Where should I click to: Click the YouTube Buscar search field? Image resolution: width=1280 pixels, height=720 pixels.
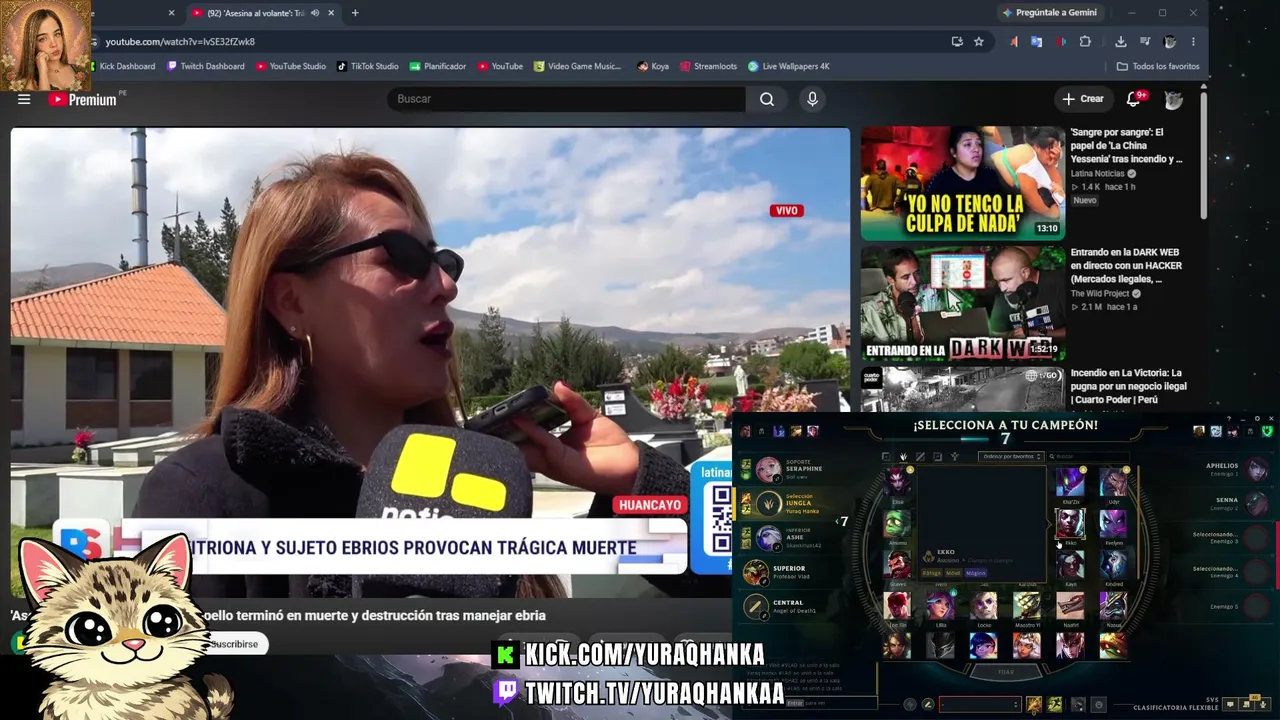(x=566, y=99)
